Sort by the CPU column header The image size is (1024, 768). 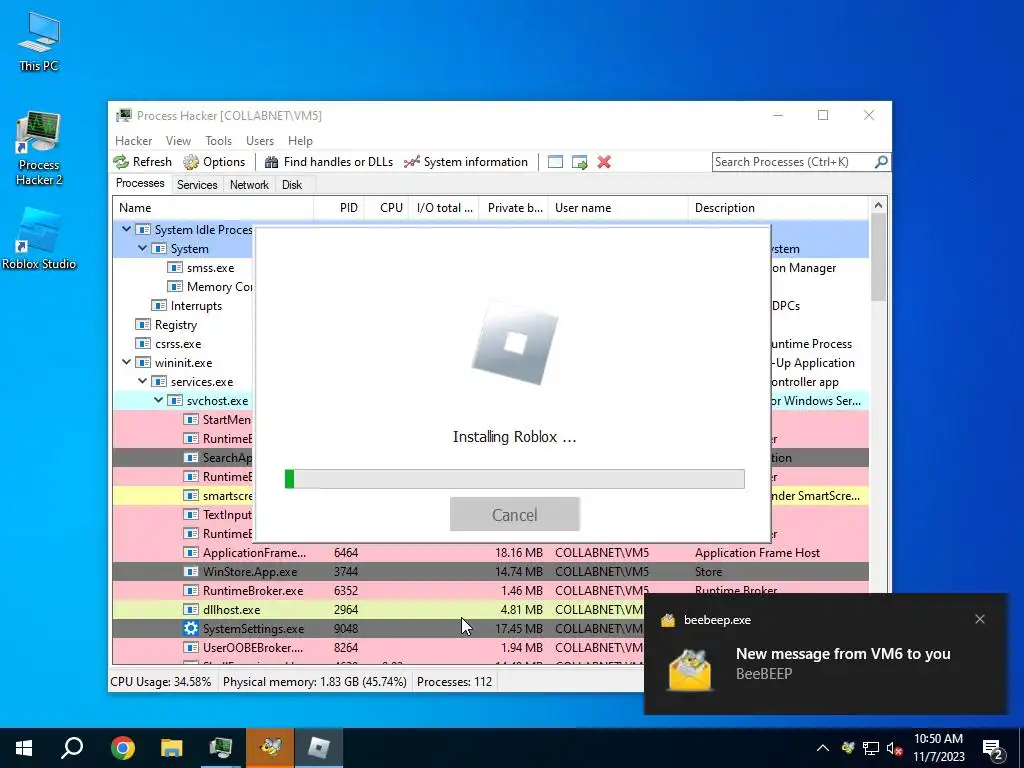tap(387, 208)
